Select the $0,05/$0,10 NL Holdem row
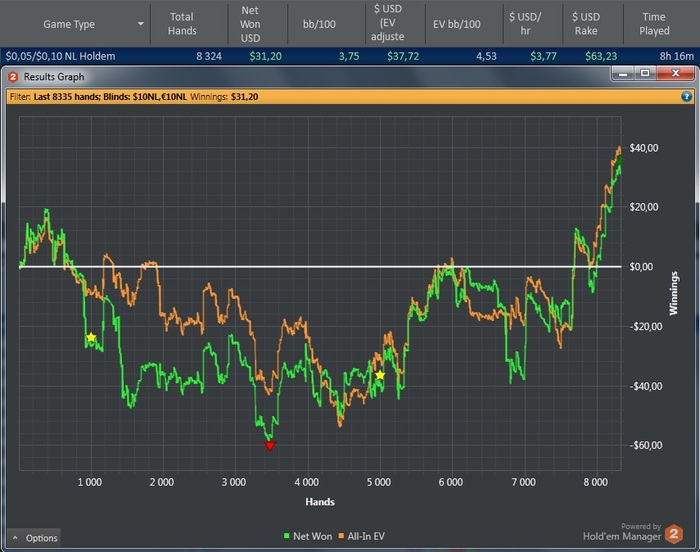The image size is (700, 552). pyautogui.click(x=350, y=56)
